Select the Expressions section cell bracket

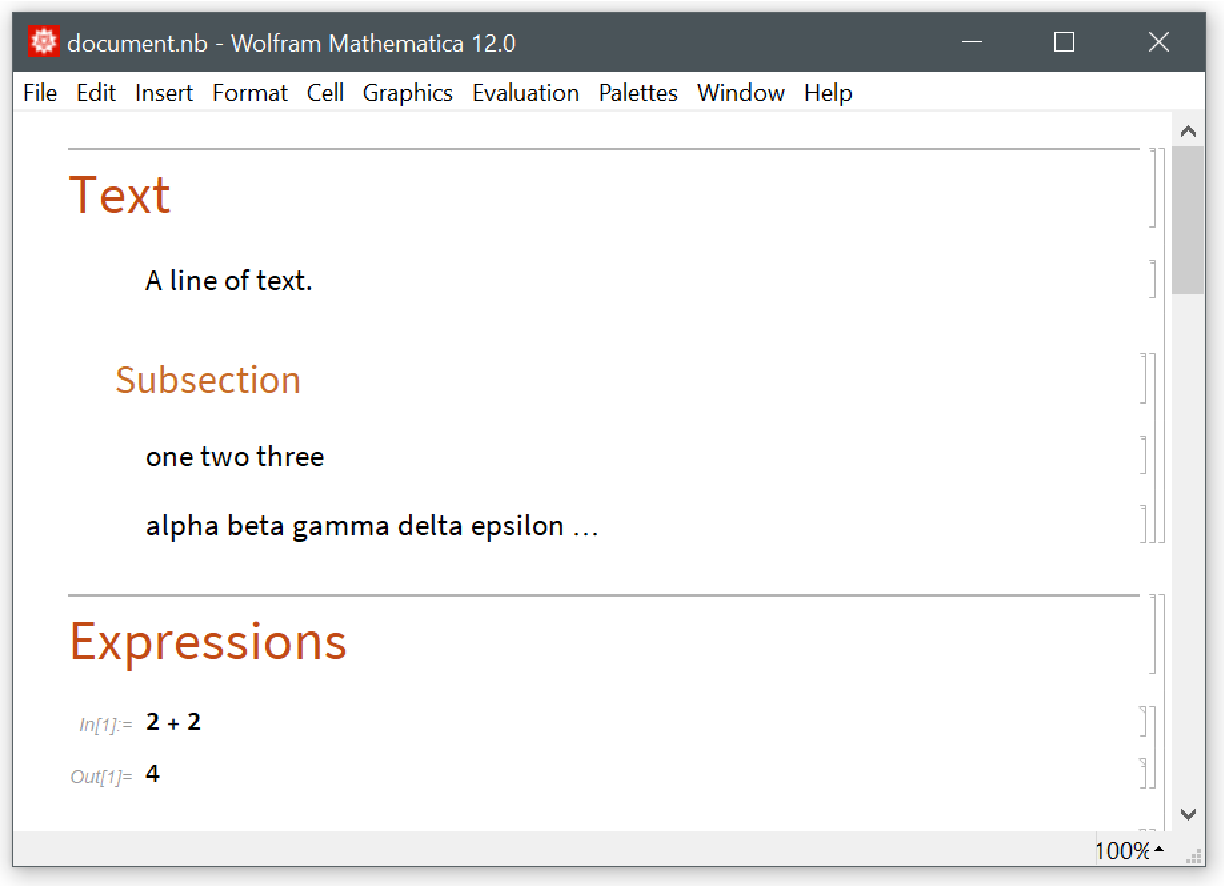coord(1153,634)
